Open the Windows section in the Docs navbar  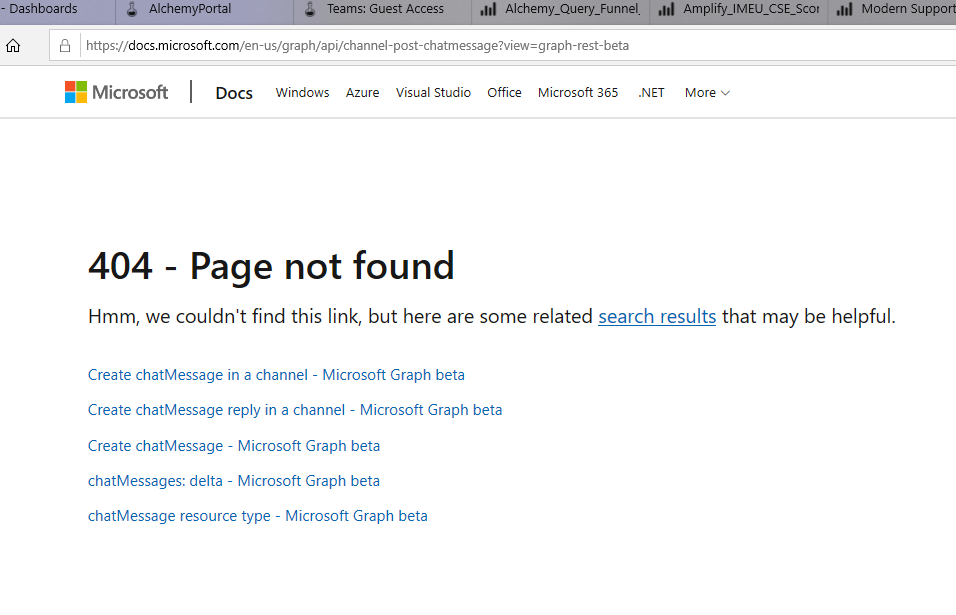pyautogui.click(x=301, y=92)
